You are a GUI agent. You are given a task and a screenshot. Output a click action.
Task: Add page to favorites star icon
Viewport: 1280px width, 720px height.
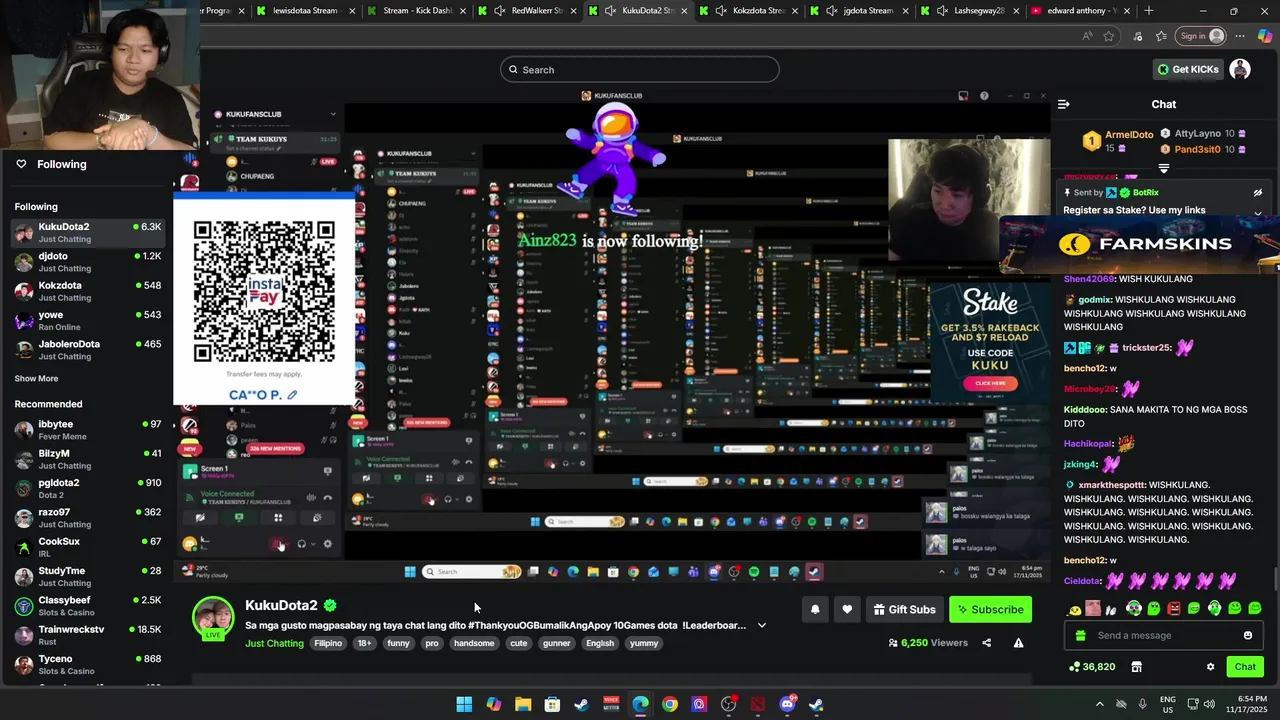tap(1109, 36)
